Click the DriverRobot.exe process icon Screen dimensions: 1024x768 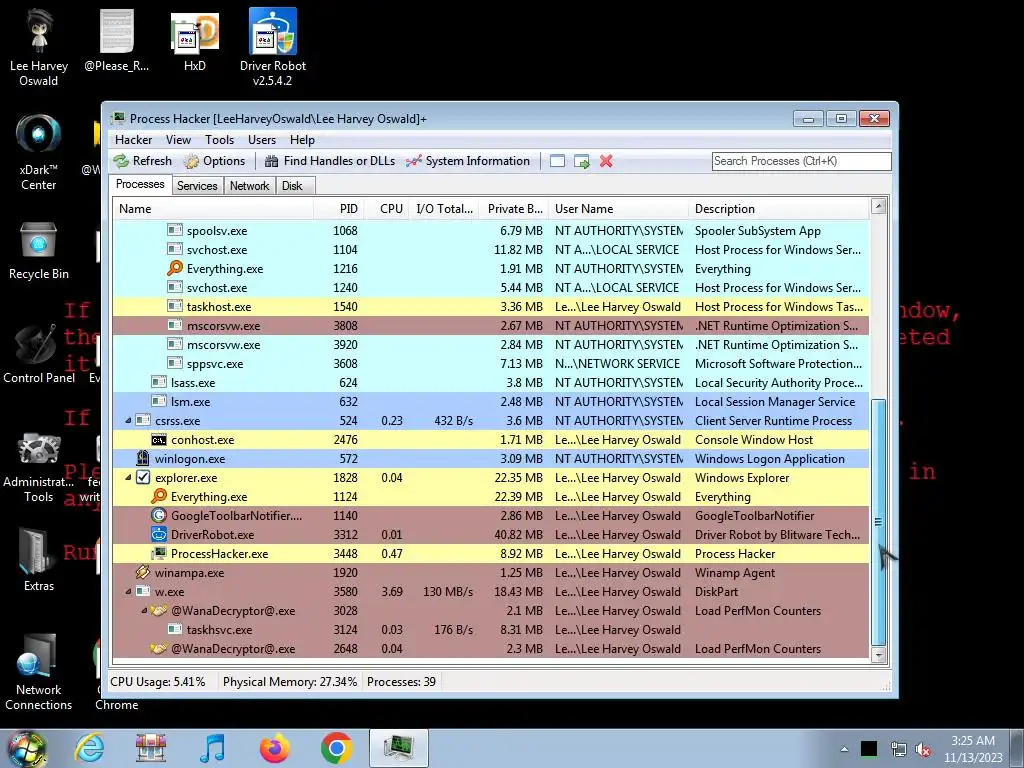[x=159, y=534]
